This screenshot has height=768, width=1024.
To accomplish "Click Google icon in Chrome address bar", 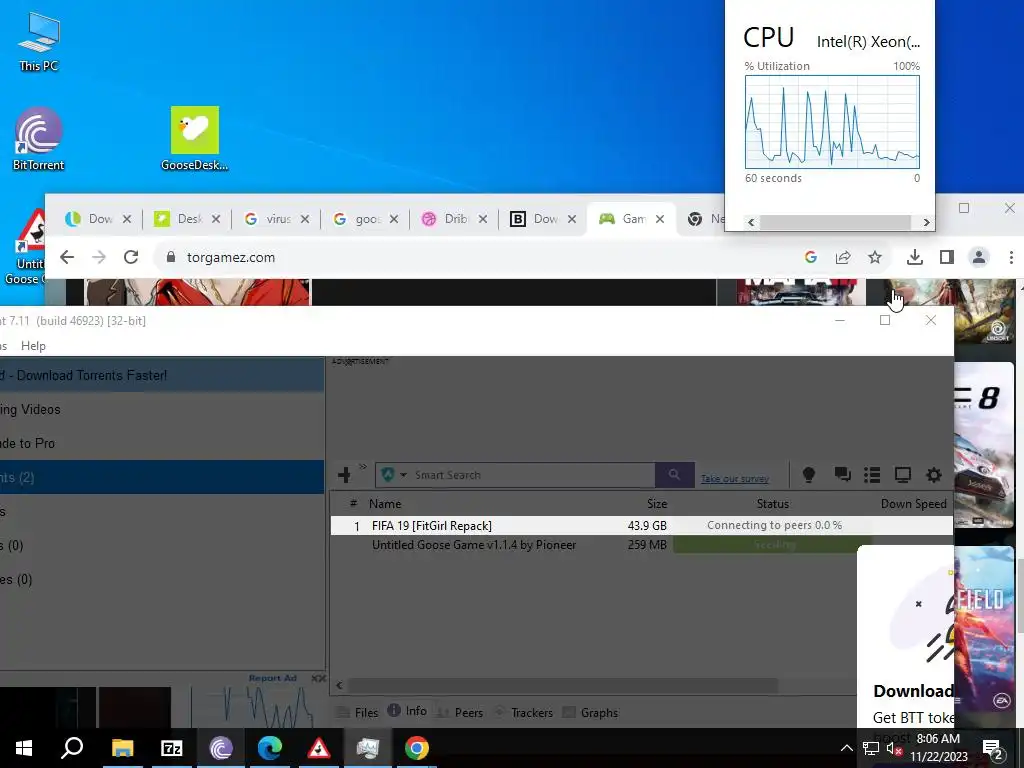I will tap(810, 257).
